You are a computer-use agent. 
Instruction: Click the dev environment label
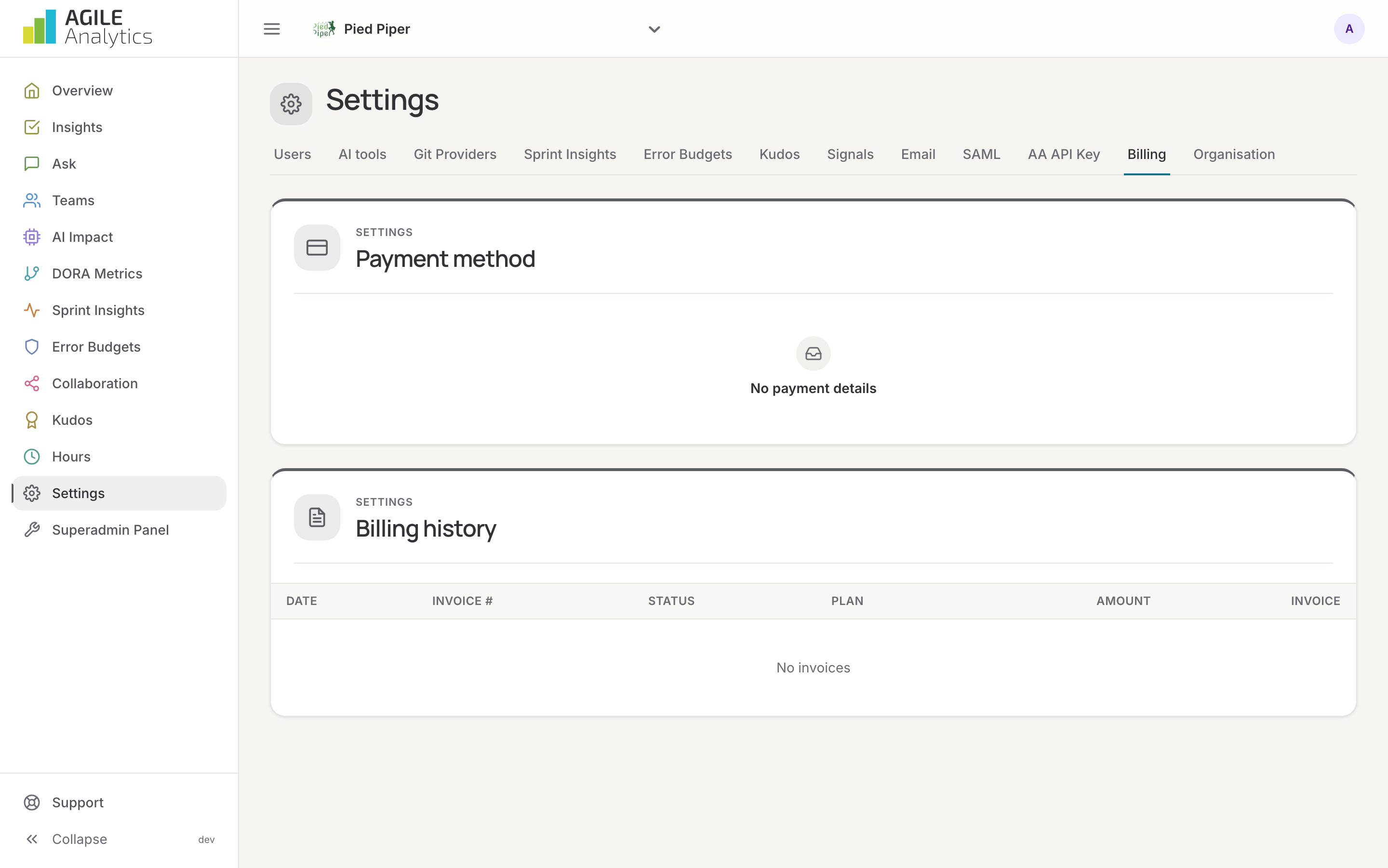[206, 839]
